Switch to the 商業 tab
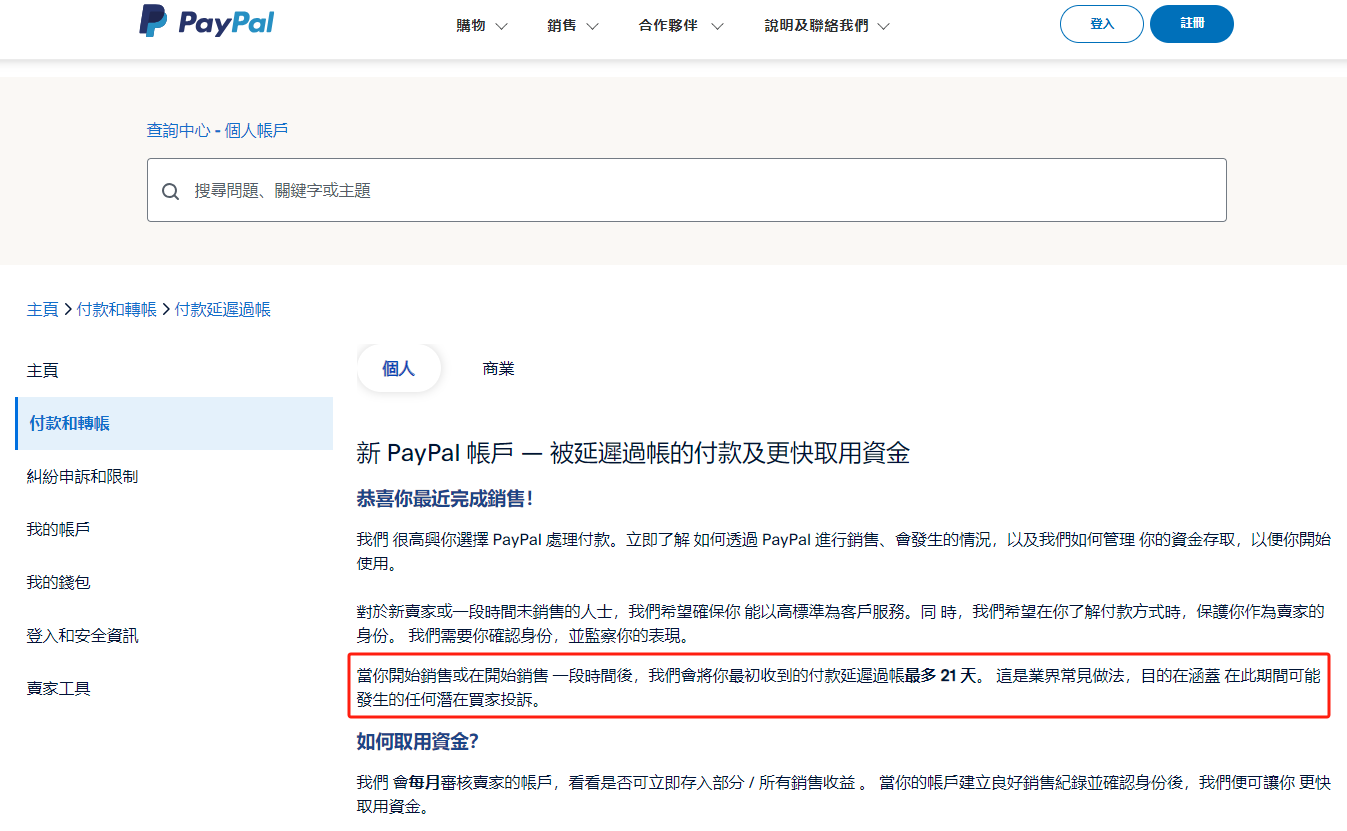1347x831 pixels. 498,368
